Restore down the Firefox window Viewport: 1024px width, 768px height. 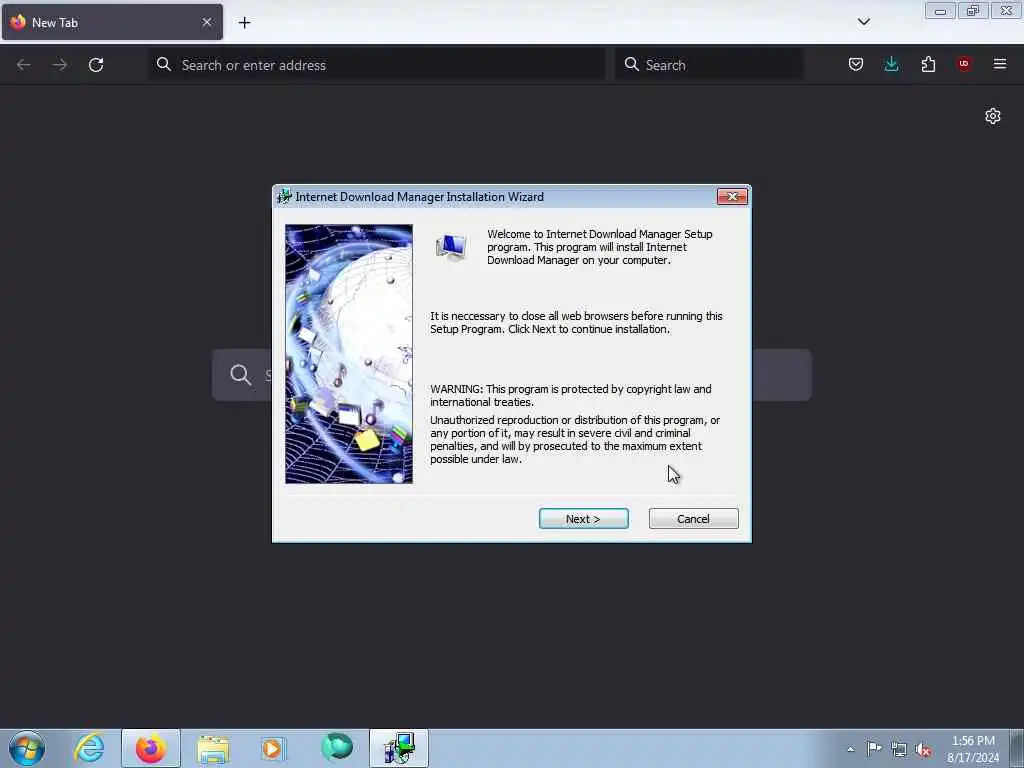[x=973, y=11]
